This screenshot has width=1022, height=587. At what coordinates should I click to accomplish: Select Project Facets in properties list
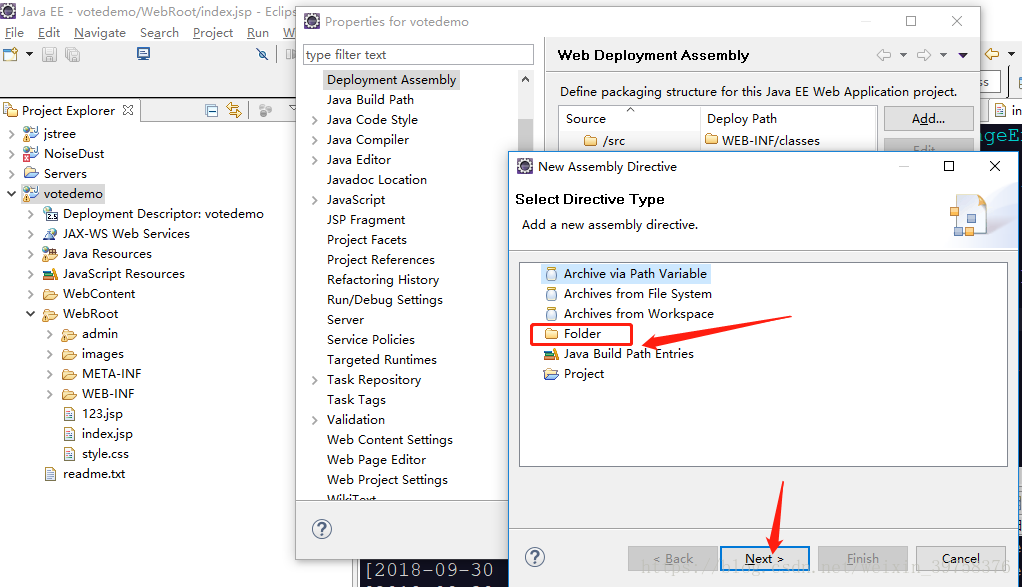(367, 240)
